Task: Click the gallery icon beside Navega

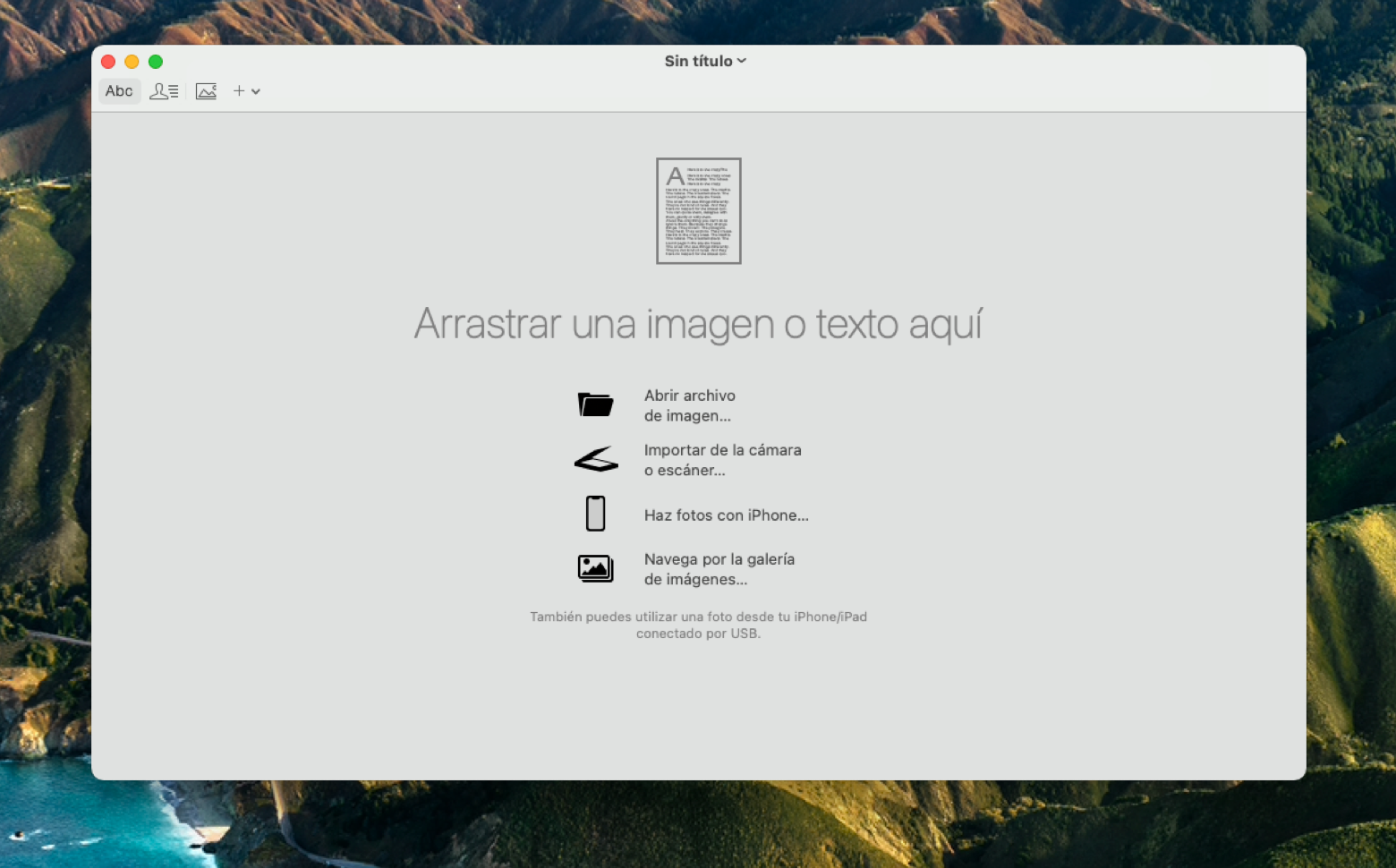Action: coord(595,568)
